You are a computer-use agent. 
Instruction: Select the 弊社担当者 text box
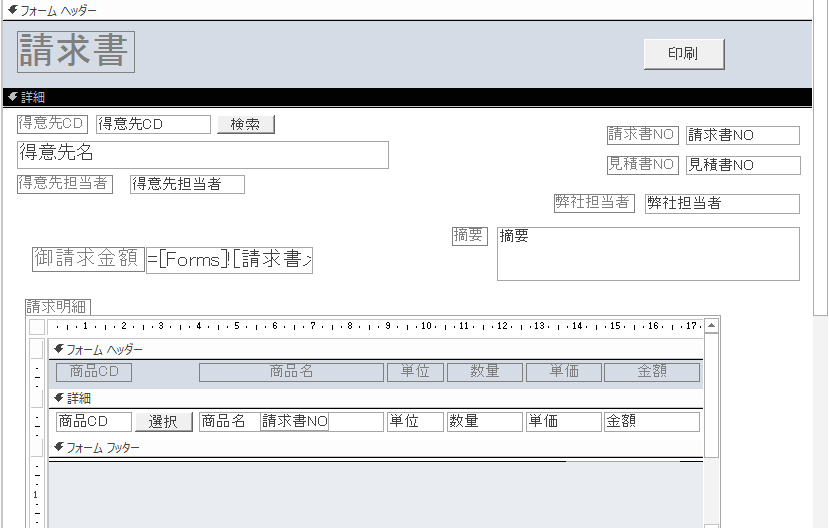[x=721, y=203]
